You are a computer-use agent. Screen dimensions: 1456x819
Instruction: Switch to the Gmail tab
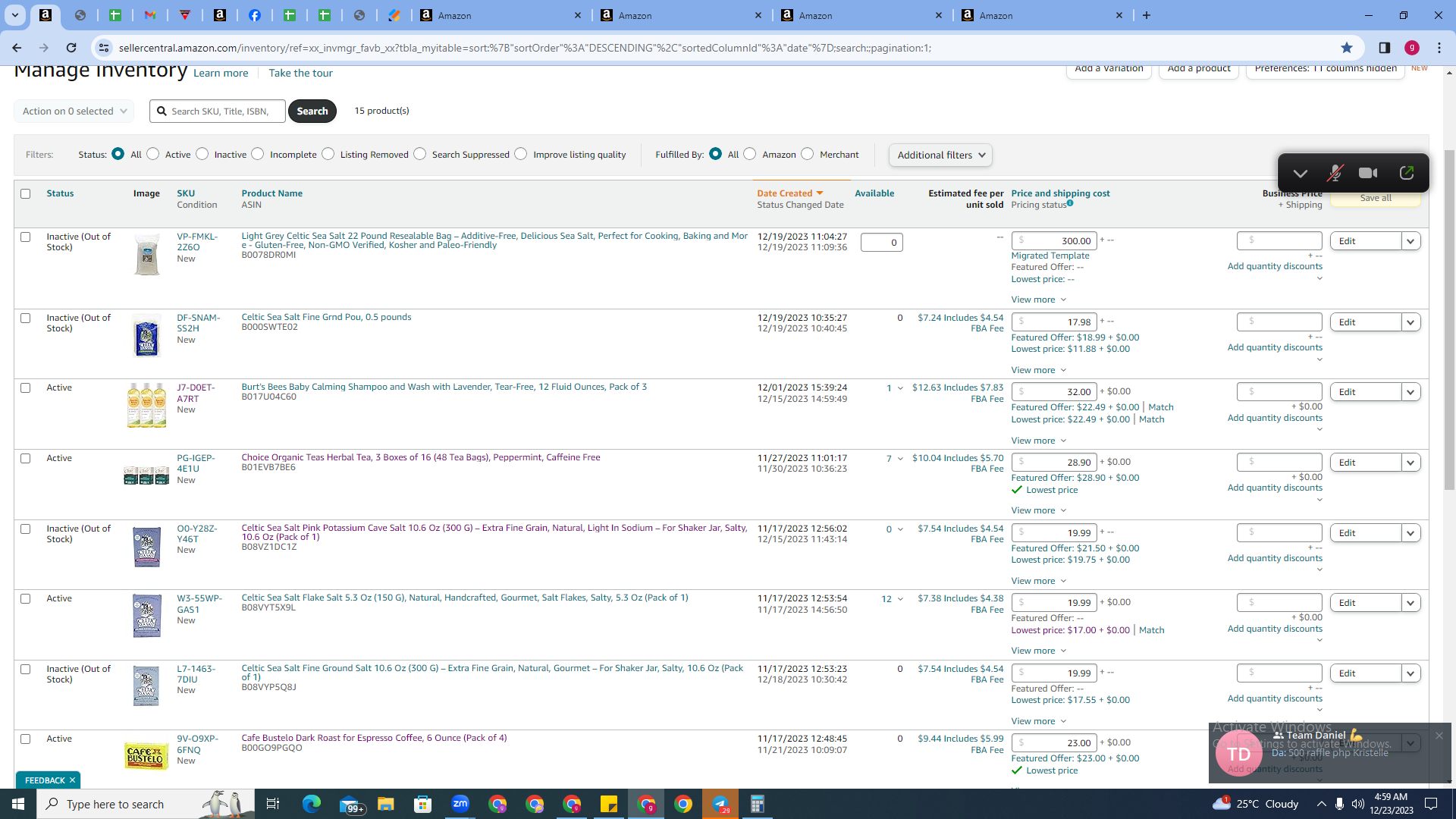[150, 15]
